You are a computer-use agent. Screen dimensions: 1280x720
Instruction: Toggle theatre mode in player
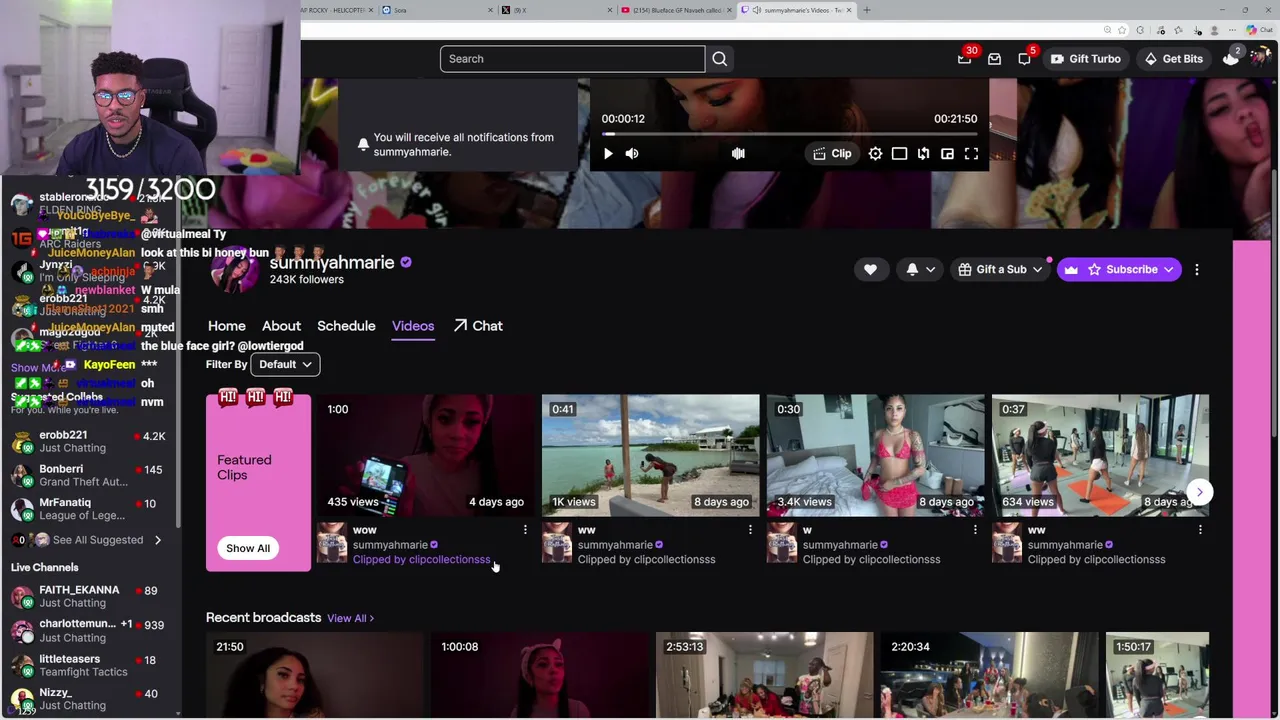899,154
